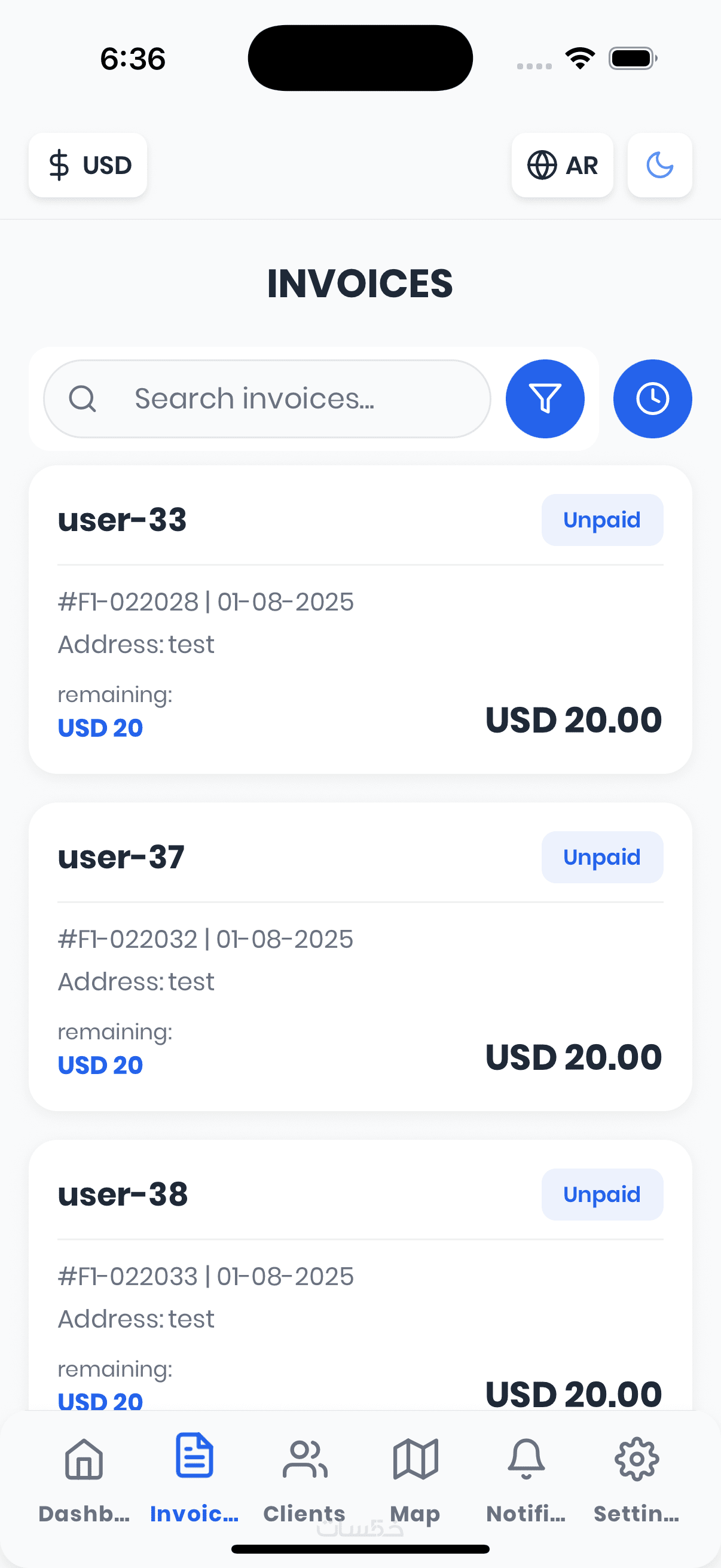
Task: Switch language using the AR button
Action: coord(562,165)
